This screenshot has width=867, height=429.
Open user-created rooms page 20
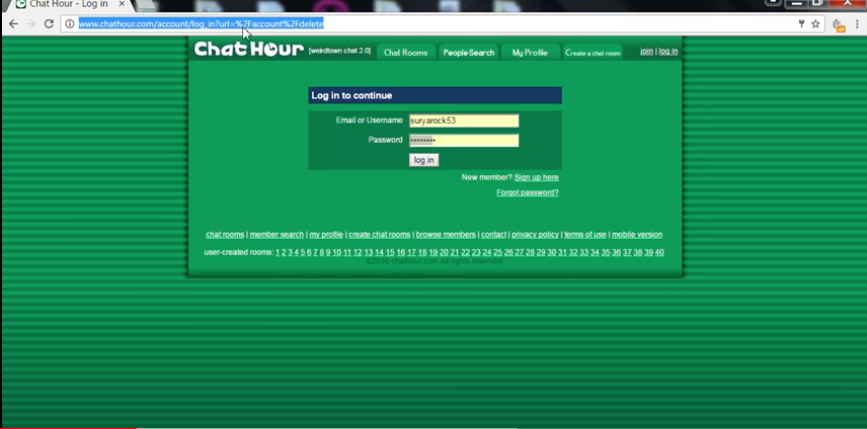click(444, 253)
